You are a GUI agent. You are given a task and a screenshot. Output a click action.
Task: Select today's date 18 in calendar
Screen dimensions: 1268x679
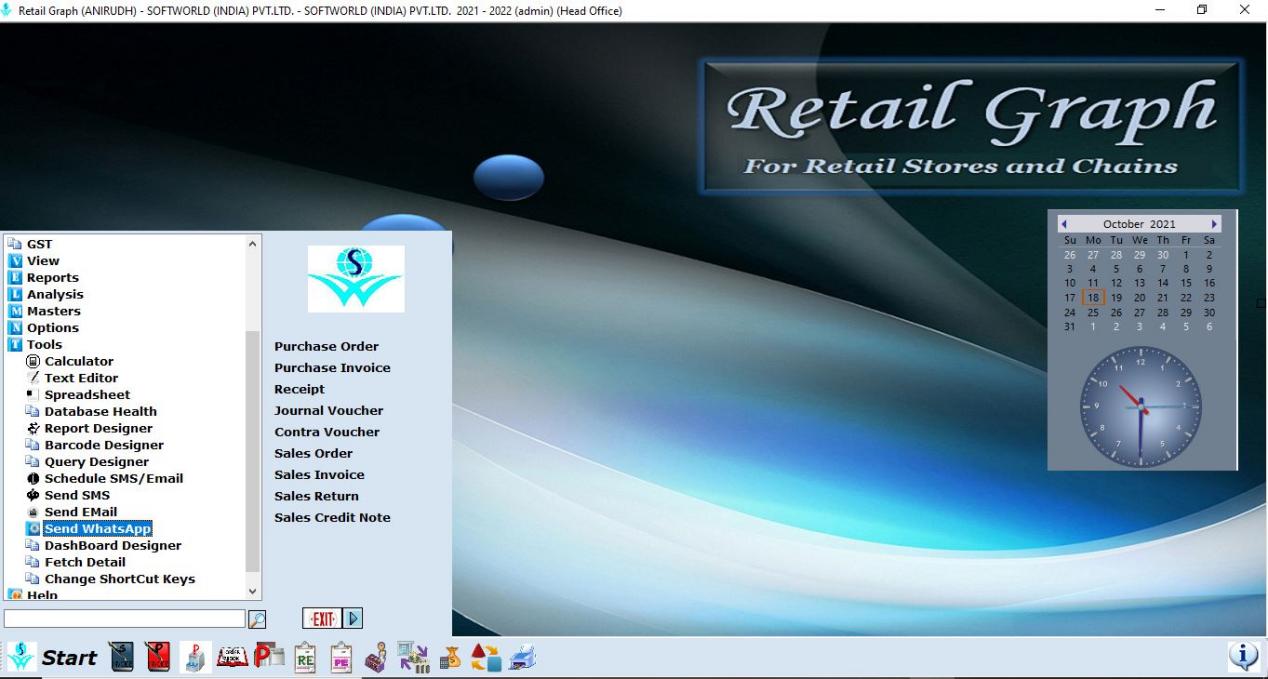coord(1093,298)
